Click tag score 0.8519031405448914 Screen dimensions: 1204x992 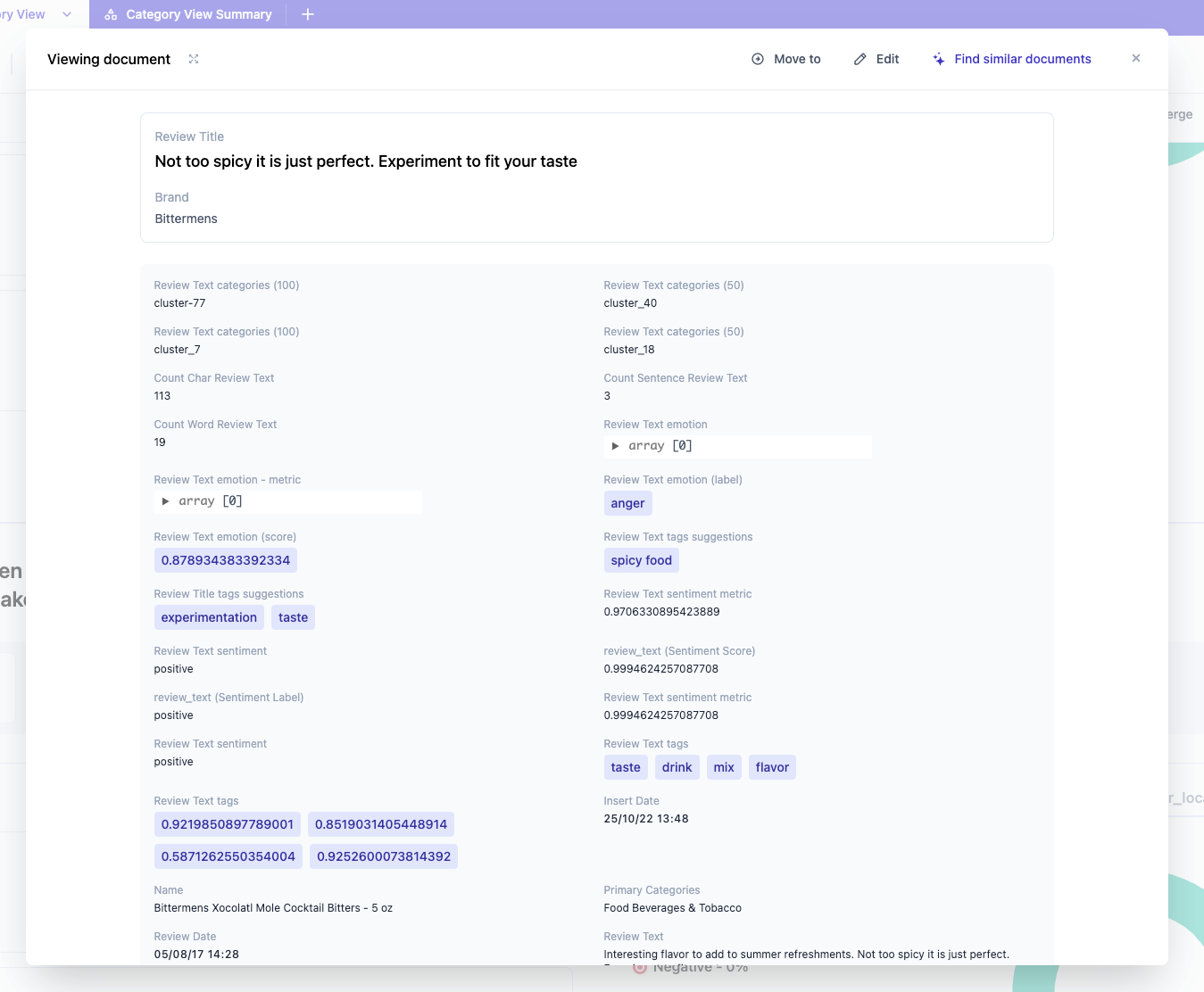(x=381, y=824)
